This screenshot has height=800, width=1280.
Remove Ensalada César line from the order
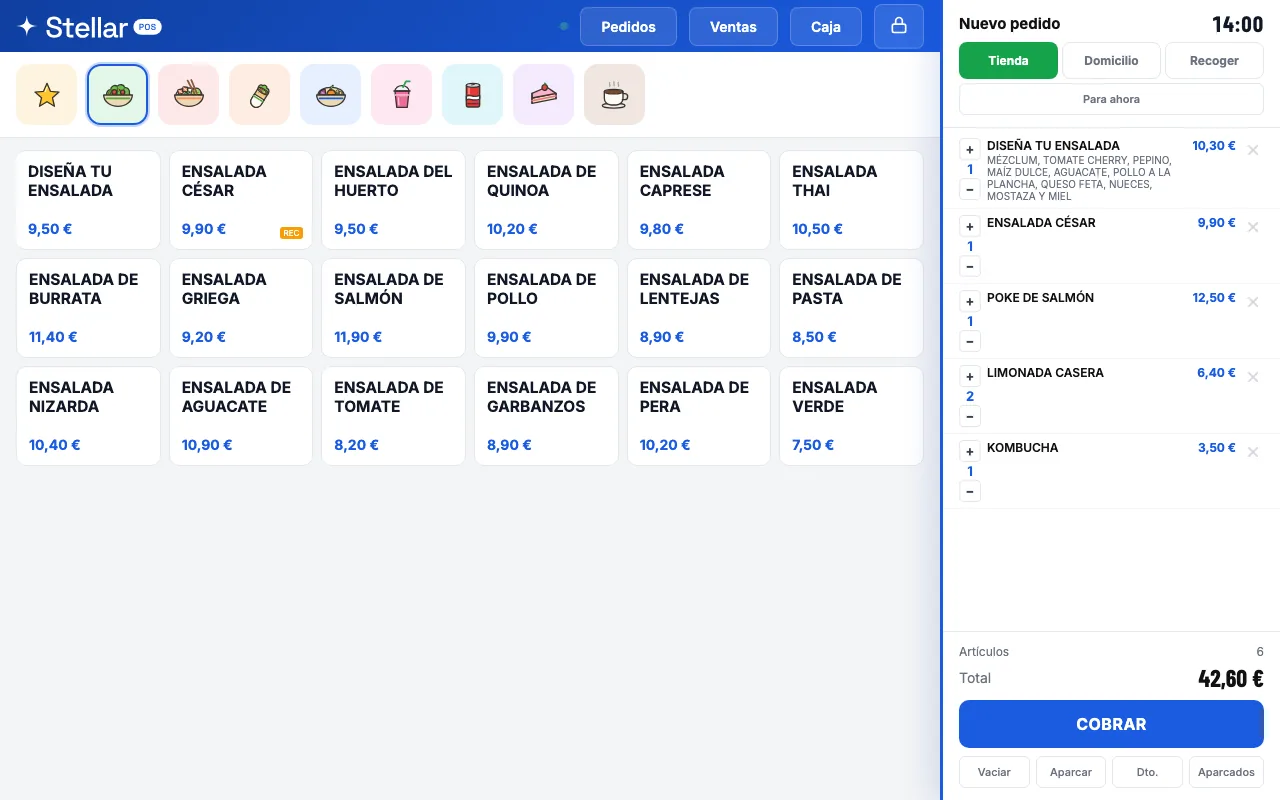tap(1253, 227)
